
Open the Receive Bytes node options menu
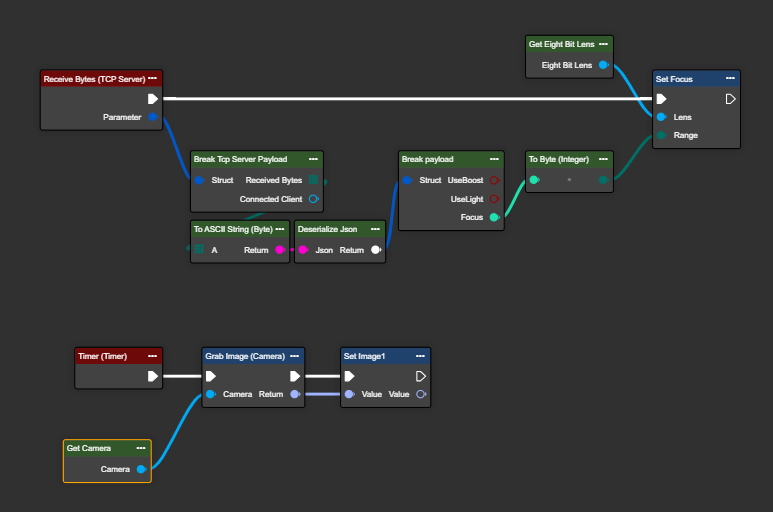153,78
